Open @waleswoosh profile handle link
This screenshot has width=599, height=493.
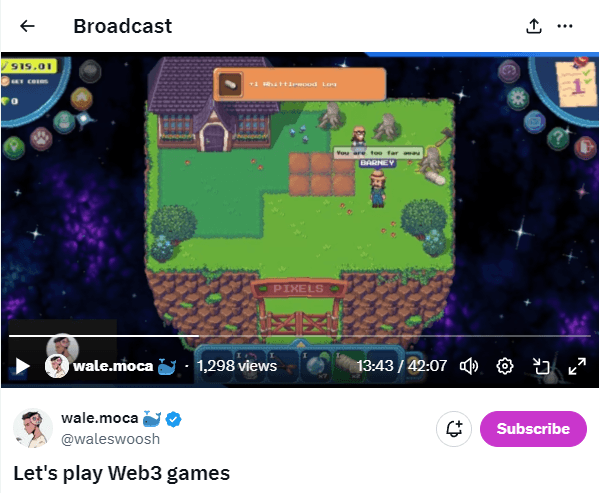tap(110, 439)
